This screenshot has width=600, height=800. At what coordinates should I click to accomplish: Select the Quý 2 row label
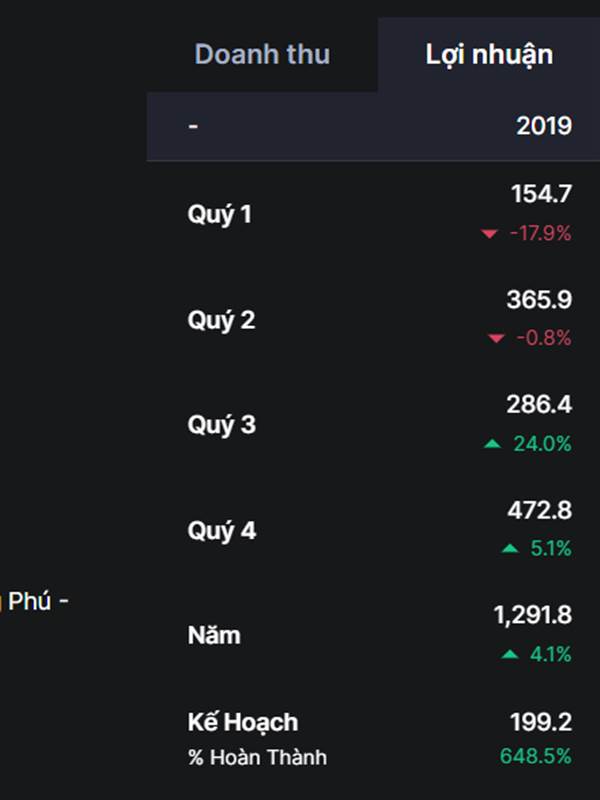221,320
